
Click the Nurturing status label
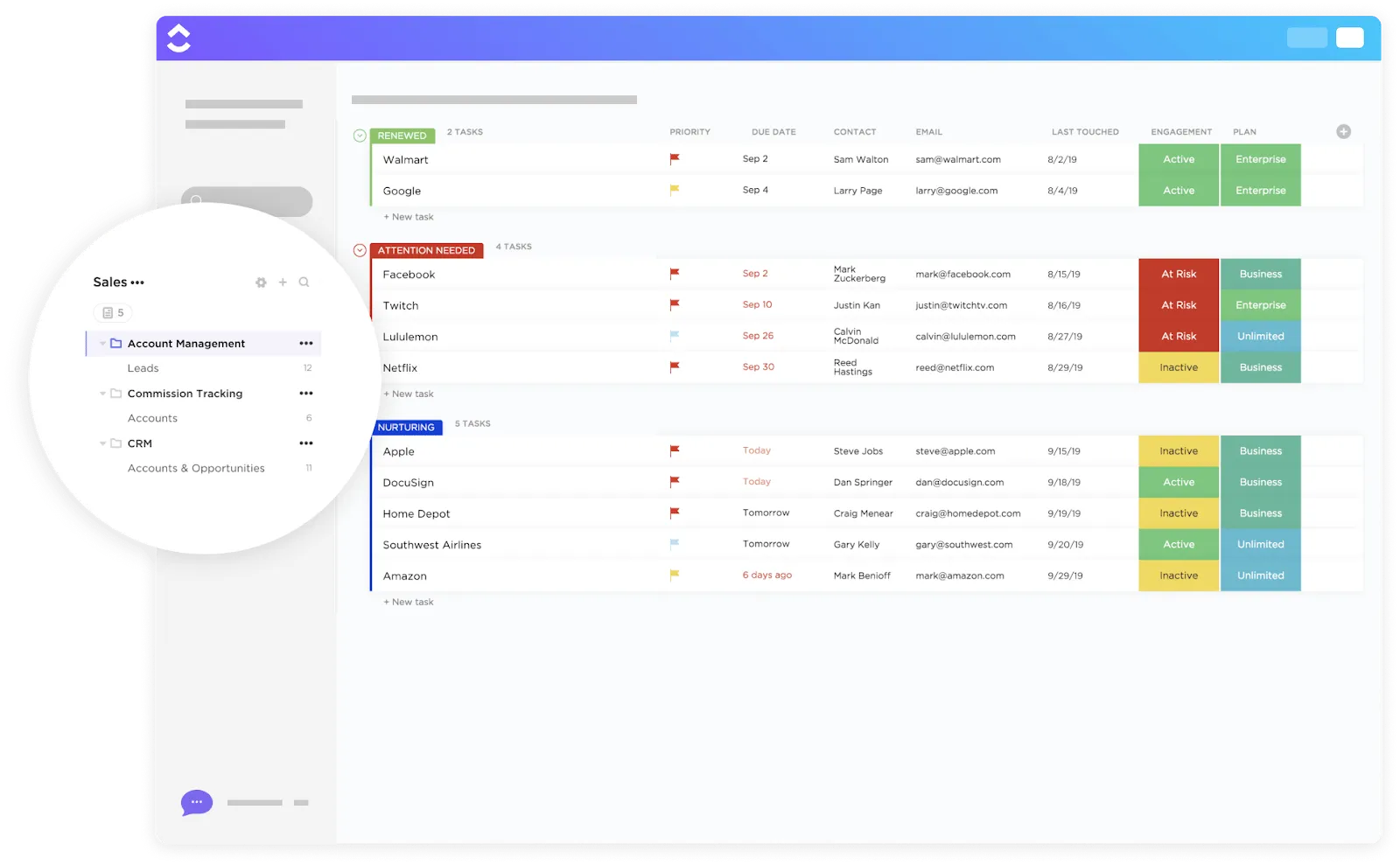(407, 427)
